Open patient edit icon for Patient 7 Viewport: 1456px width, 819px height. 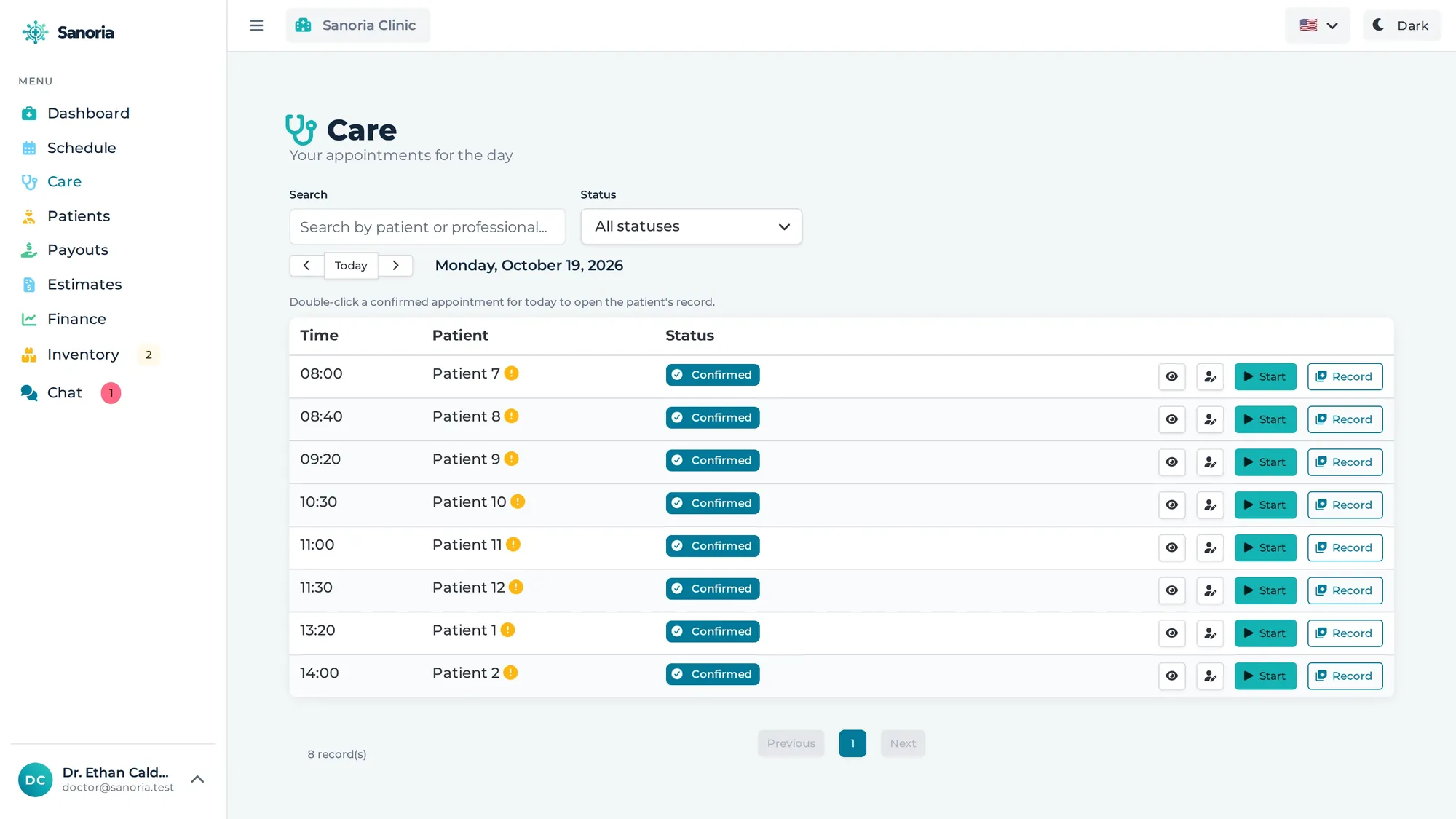click(x=1210, y=376)
